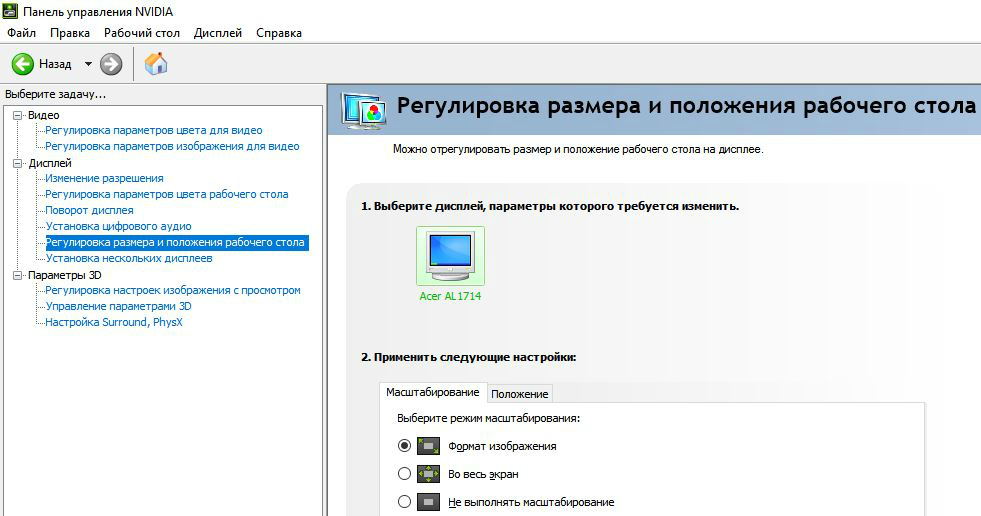Open the "Установка цифрового аудио" task
This screenshot has height=516, width=981.
point(118,226)
